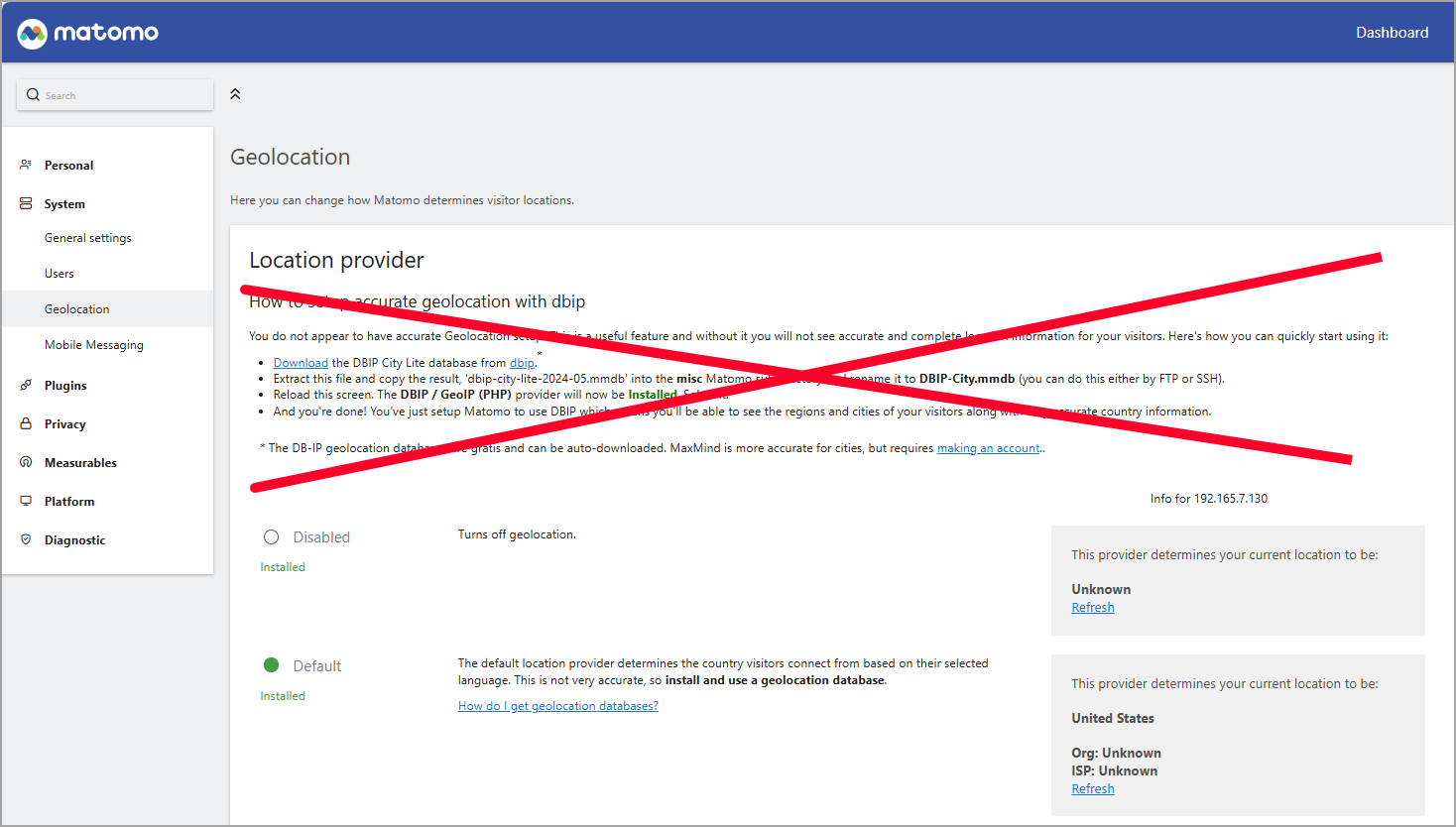The width and height of the screenshot is (1456, 827).
Task: Click the Platform monitor icon
Action: (x=26, y=501)
